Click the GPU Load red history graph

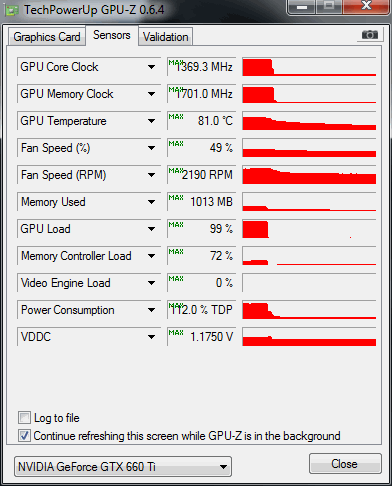click(309, 229)
